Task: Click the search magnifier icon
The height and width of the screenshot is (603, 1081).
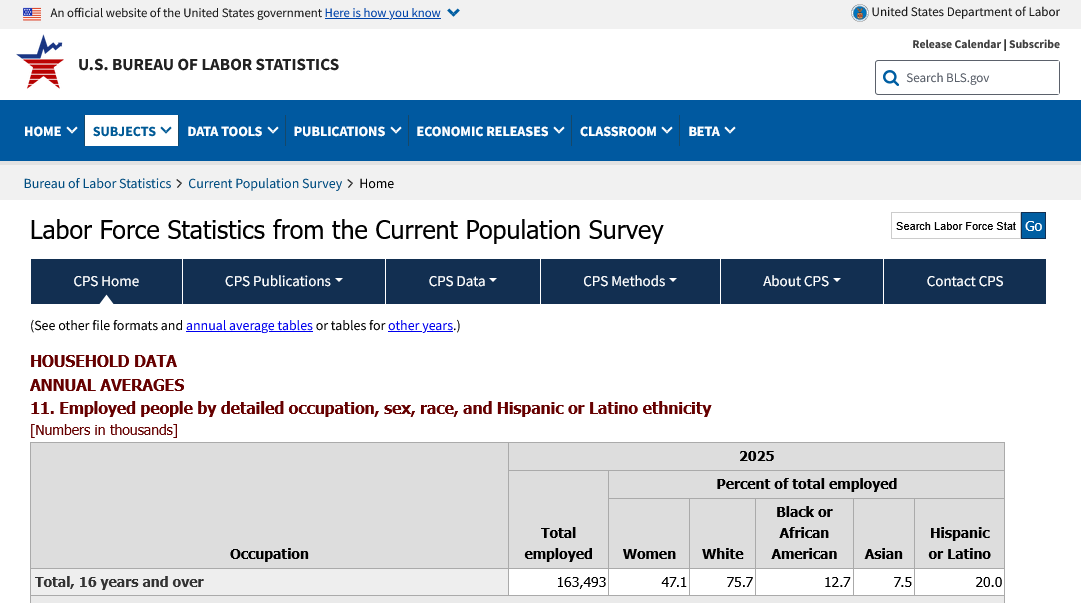Action: pyautogui.click(x=890, y=78)
